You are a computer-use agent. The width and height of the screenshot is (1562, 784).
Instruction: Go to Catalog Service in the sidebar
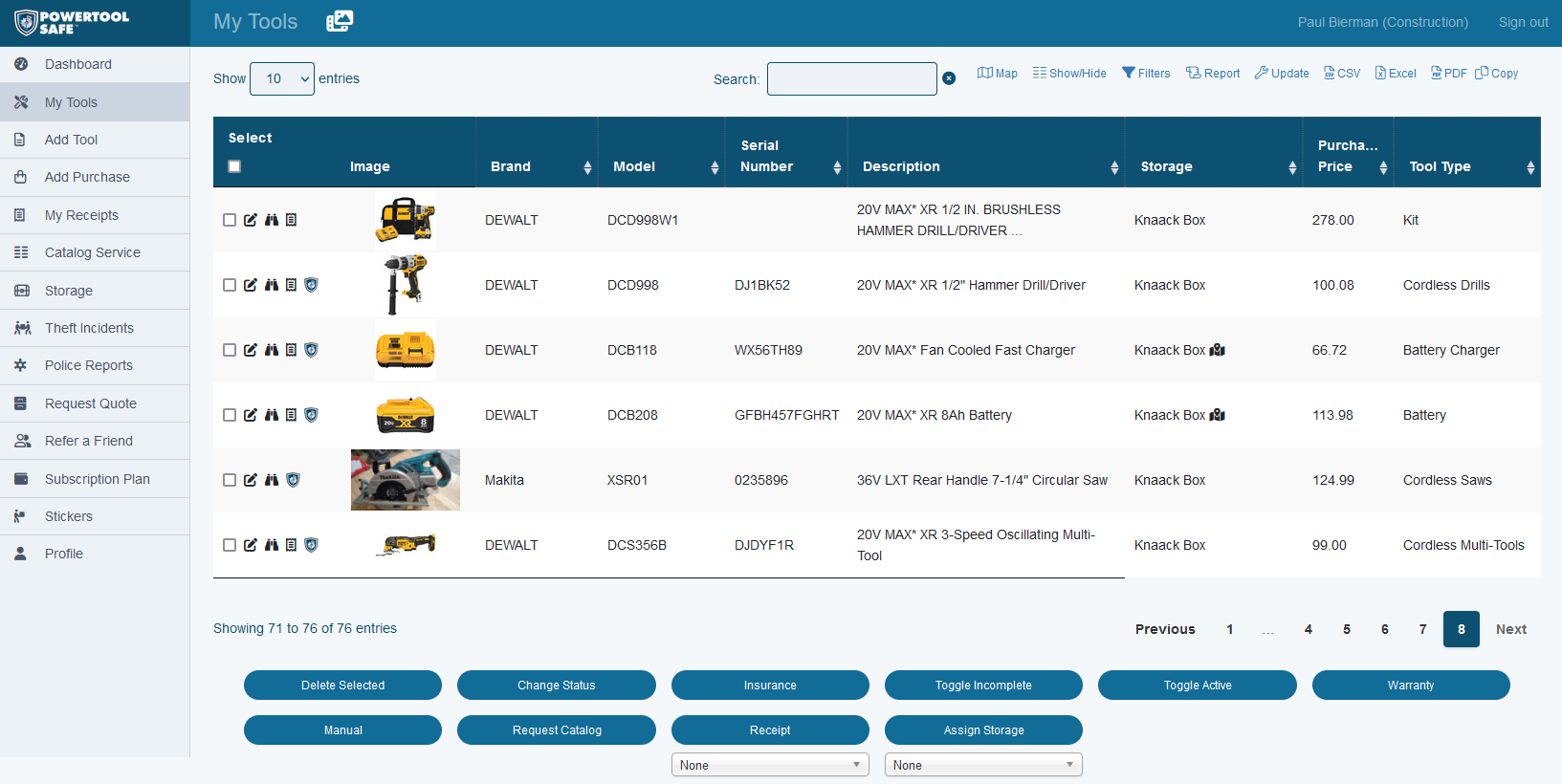93,252
